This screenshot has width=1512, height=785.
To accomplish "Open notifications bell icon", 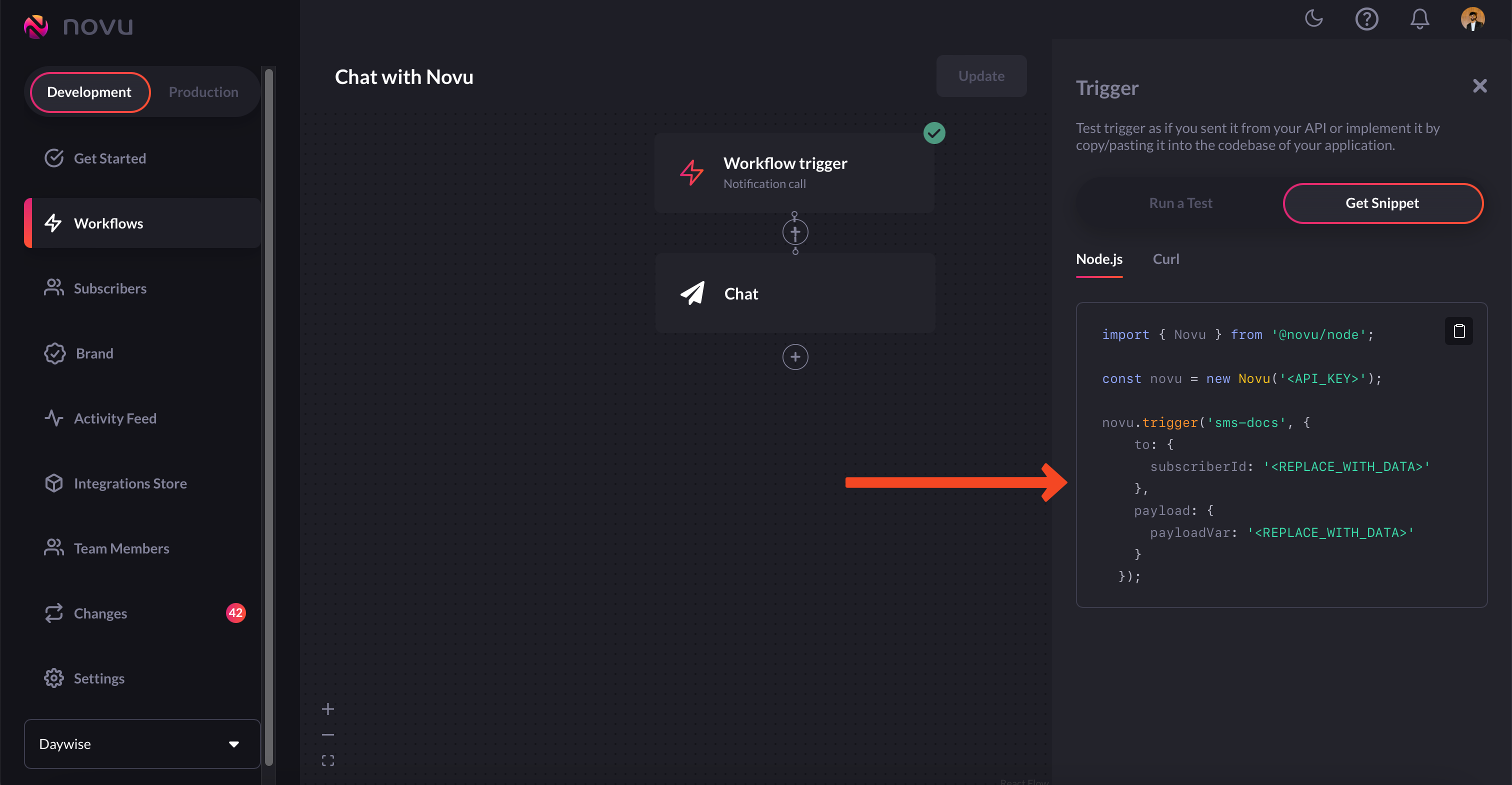I will tap(1419, 19).
